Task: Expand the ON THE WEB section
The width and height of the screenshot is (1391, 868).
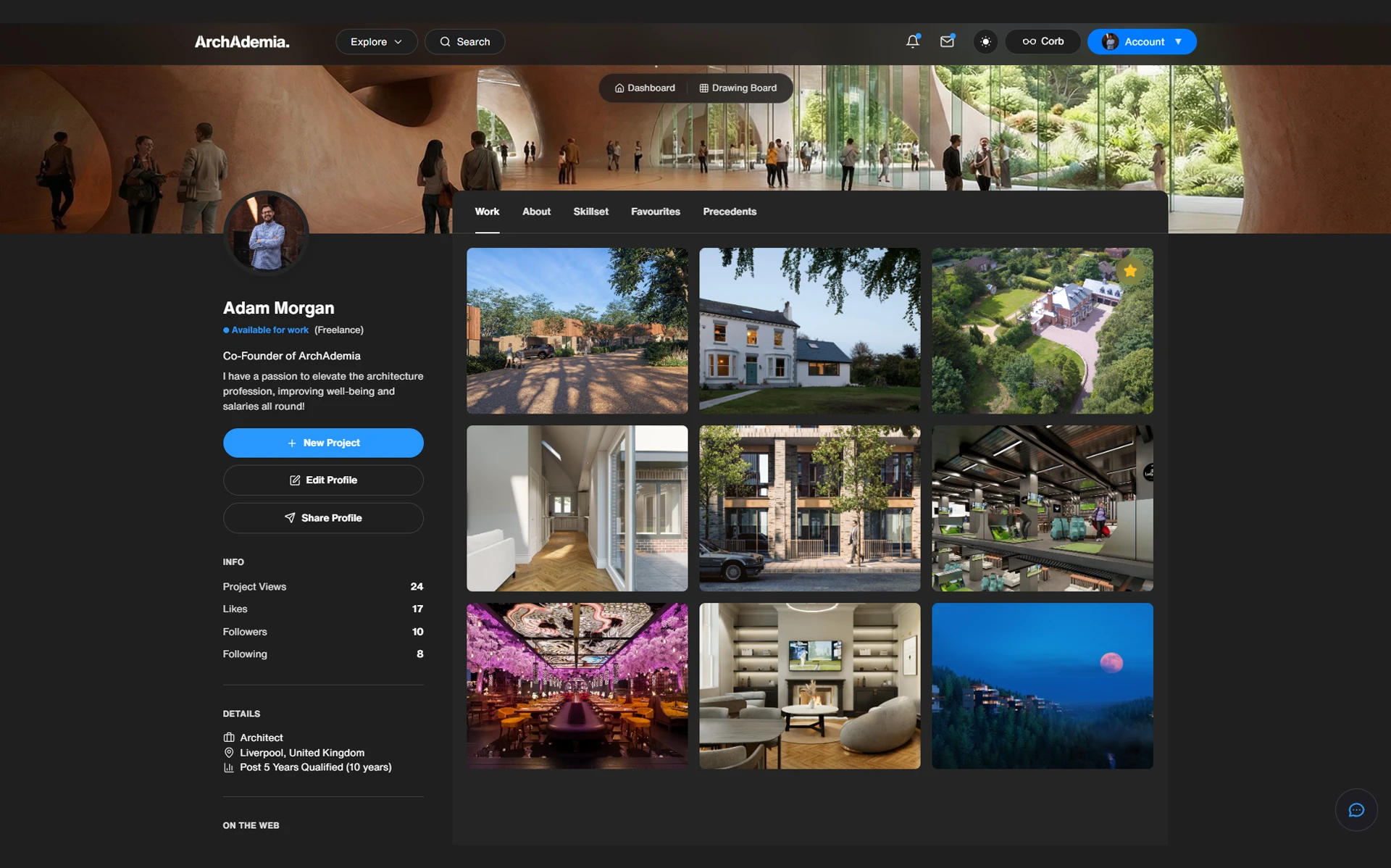Action: pyautogui.click(x=251, y=825)
